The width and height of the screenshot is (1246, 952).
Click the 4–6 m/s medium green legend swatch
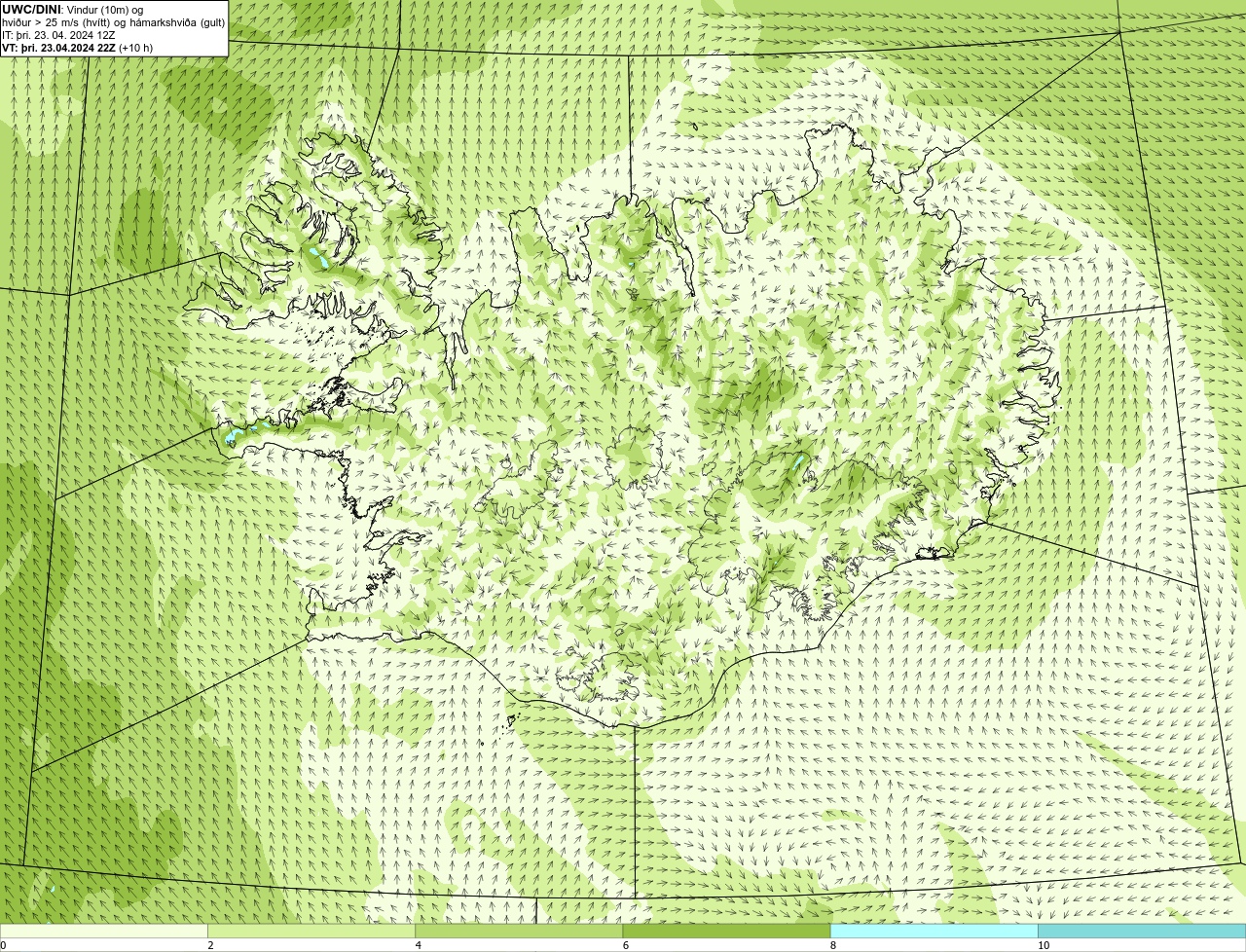(x=519, y=932)
